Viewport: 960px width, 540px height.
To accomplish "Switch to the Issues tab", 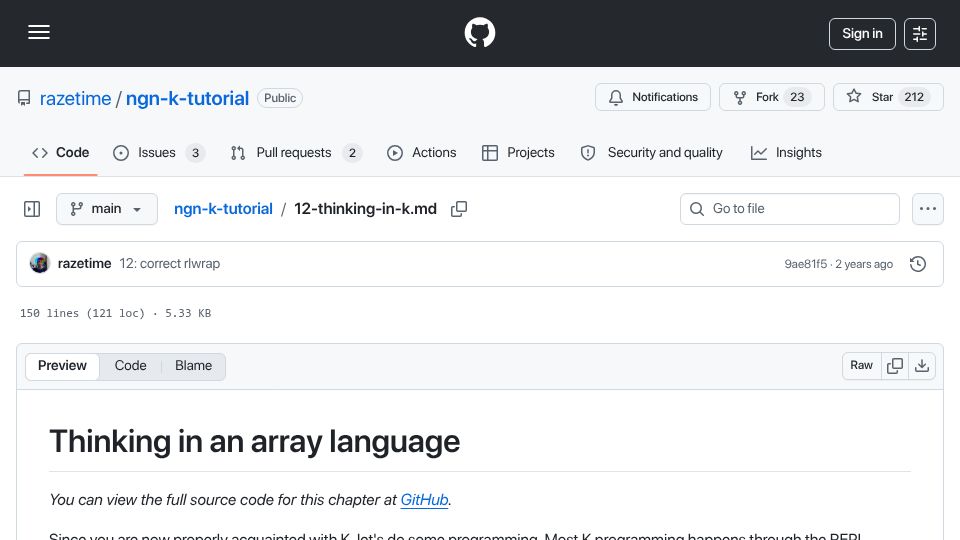I will click(x=159, y=153).
